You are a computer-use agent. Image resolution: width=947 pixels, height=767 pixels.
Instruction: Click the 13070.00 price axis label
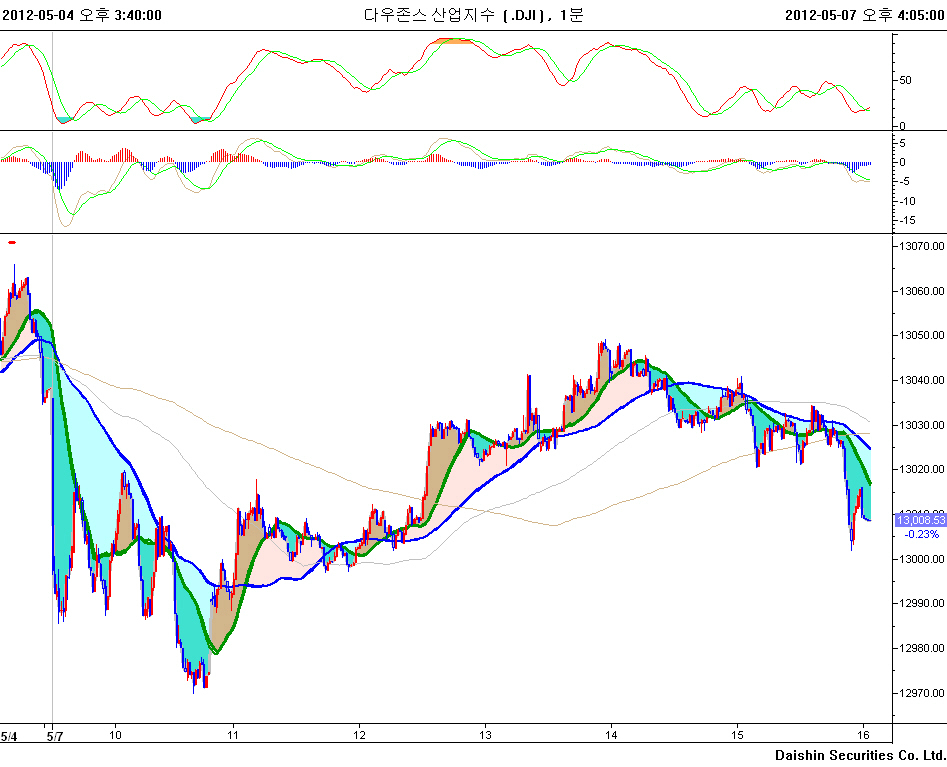pos(921,246)
